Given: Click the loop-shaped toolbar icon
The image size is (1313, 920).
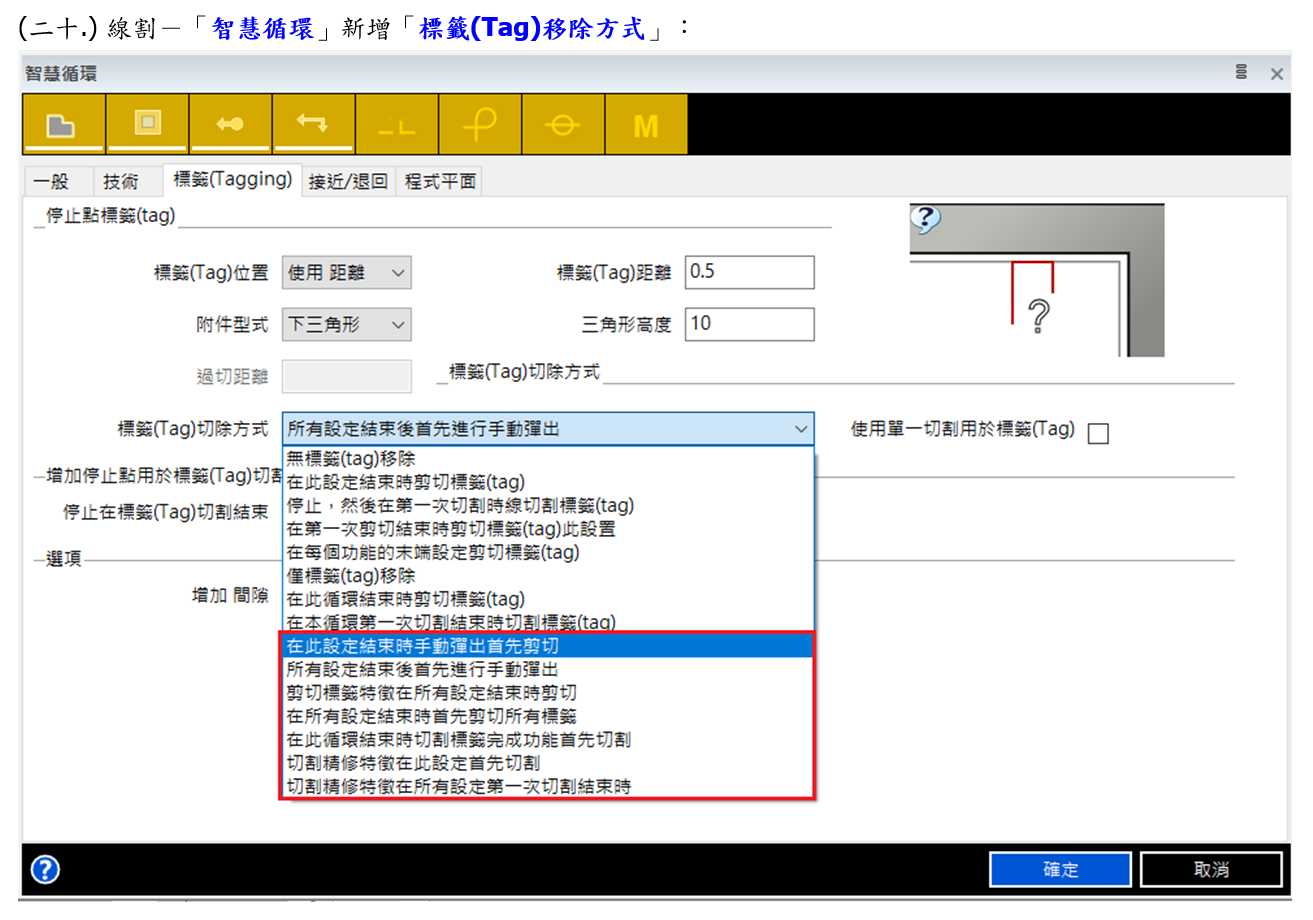Looking at the screenshot, I should tap(480, 124).
